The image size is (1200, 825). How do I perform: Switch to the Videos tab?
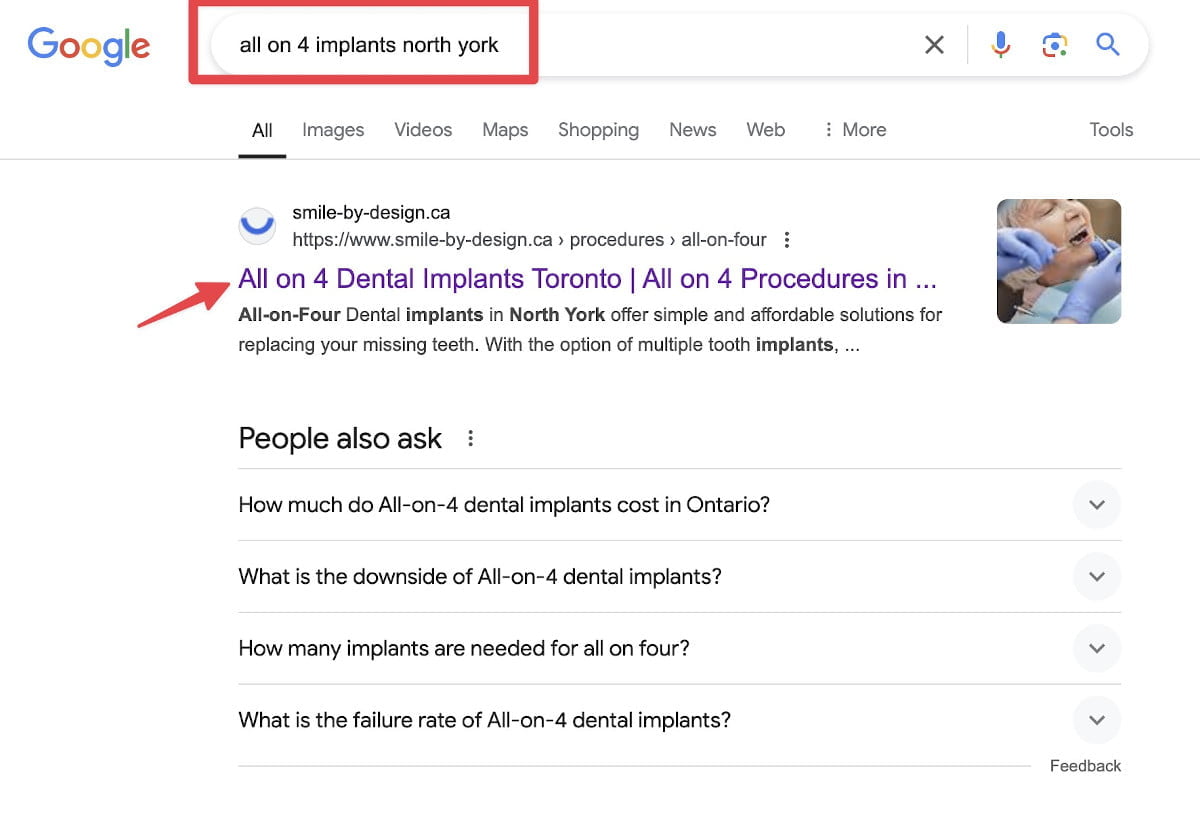click(x=423, y=130)
